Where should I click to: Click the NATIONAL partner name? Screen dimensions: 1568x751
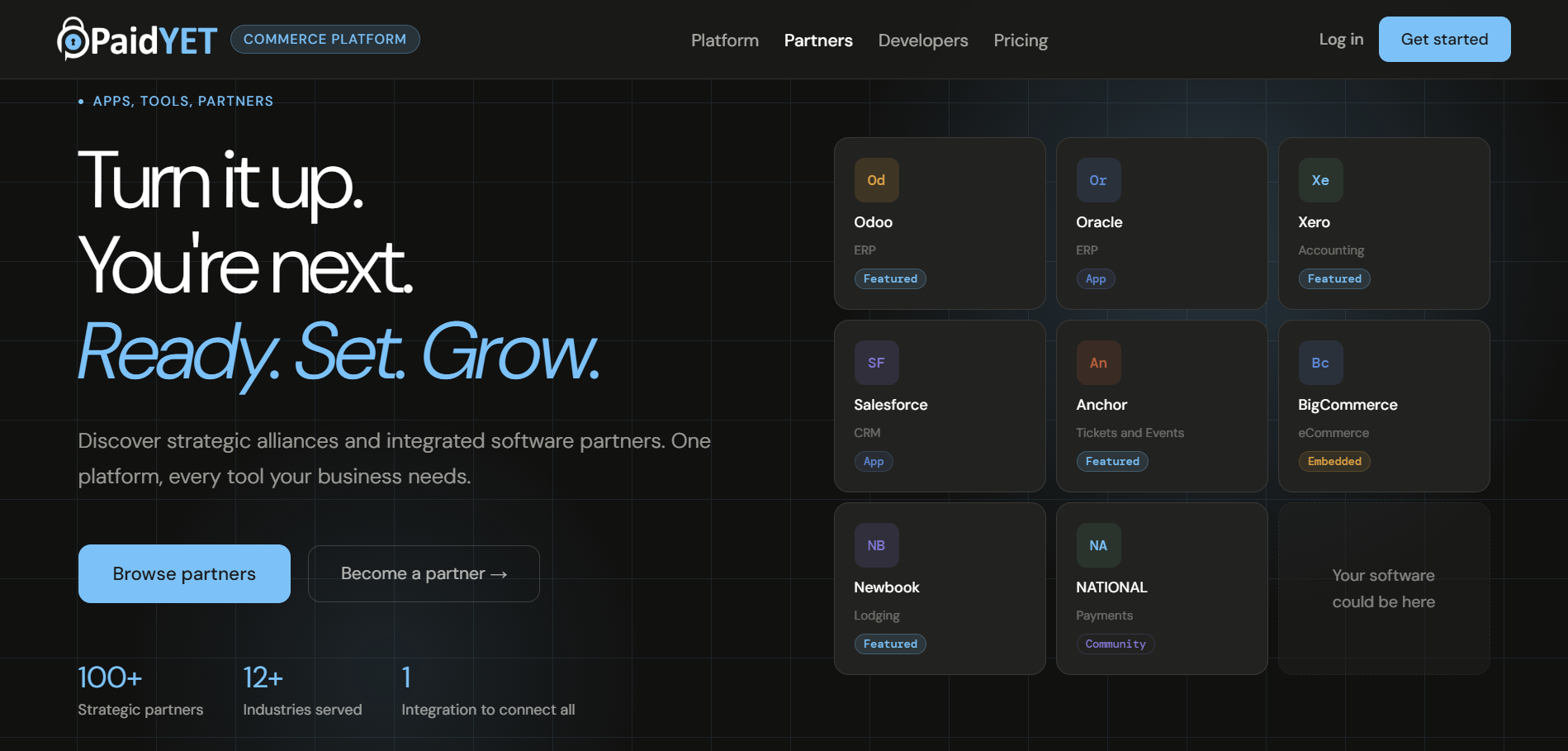(1111, 587)
